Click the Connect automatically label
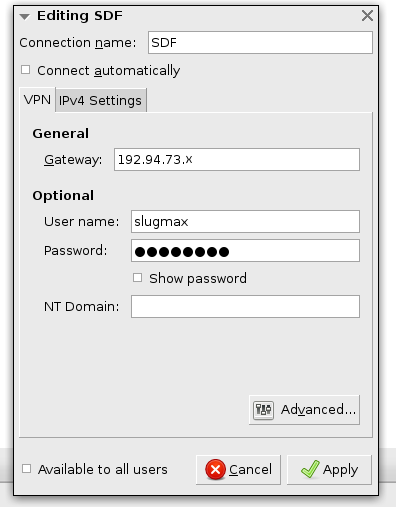The height and width of the screenshot is (507, 396). tap(109, 71)
